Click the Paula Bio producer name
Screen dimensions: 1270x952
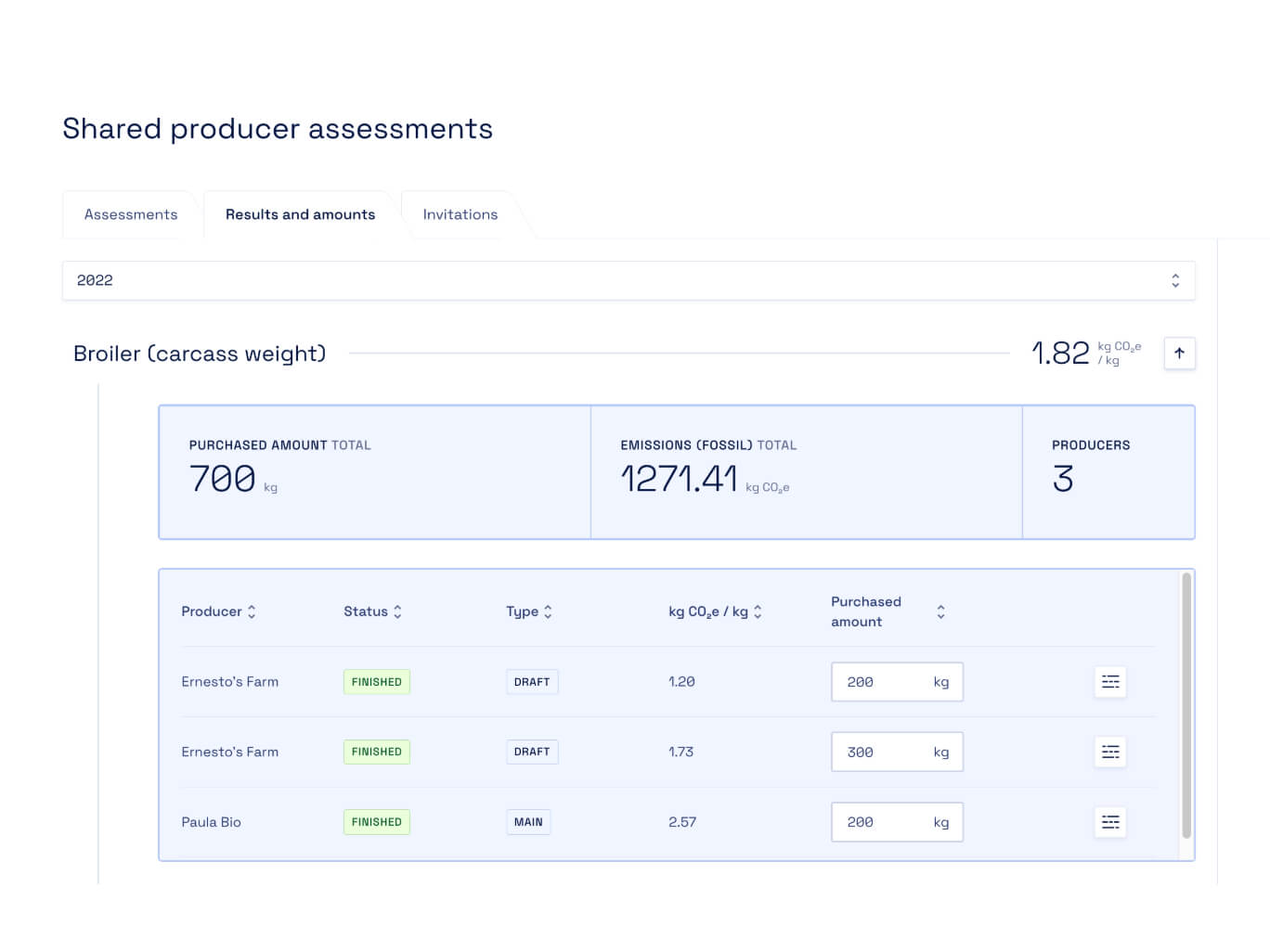click(211, 821)
